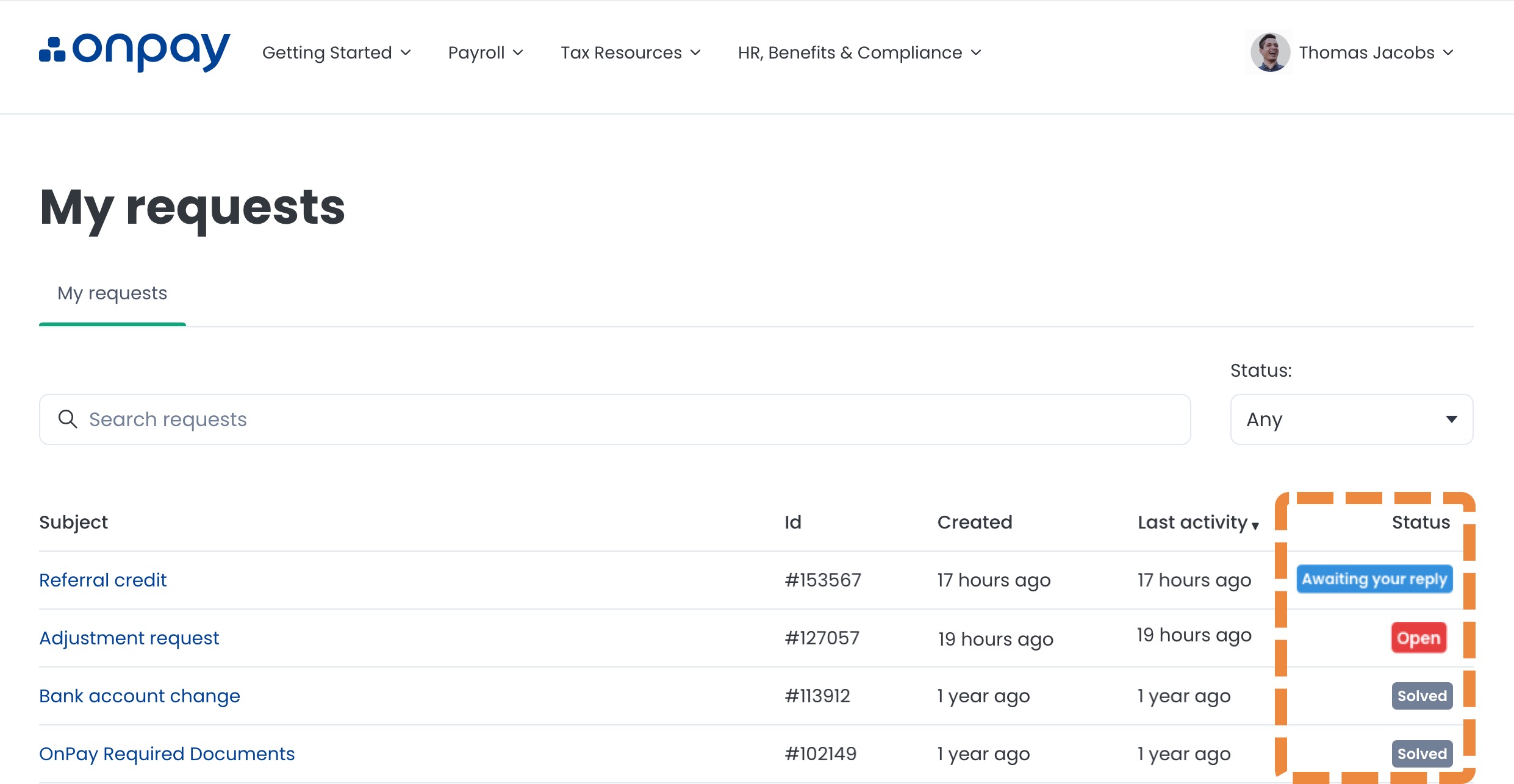Click the OnPay logo
This screenshot has height=784, width=1514.
pos(134,52)
